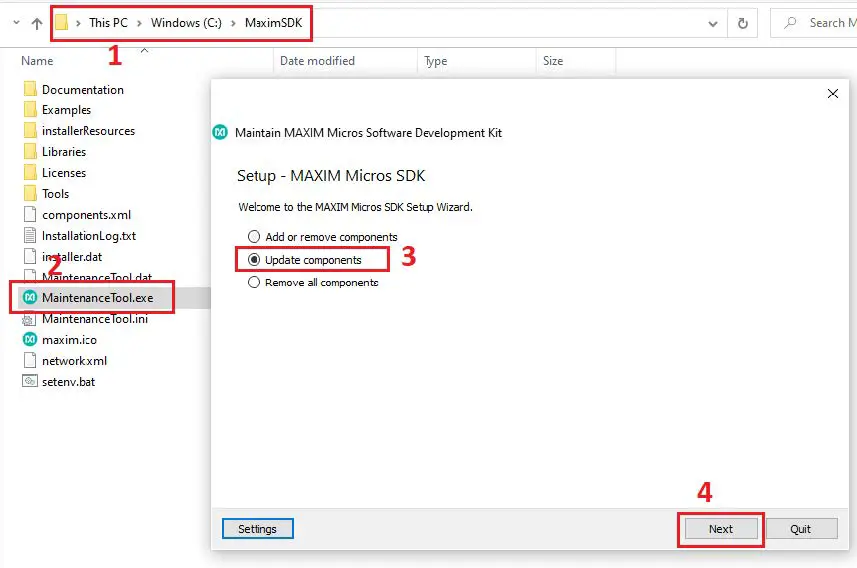Click the Explorer search box
Image resolution: width=857 pixels, height=568 pixels.
(814, 23)
